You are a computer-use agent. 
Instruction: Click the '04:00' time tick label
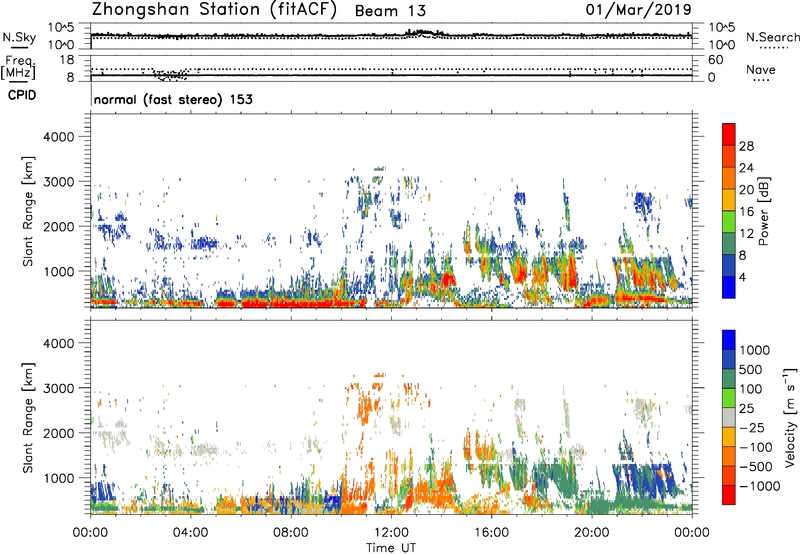coord(190,533)
